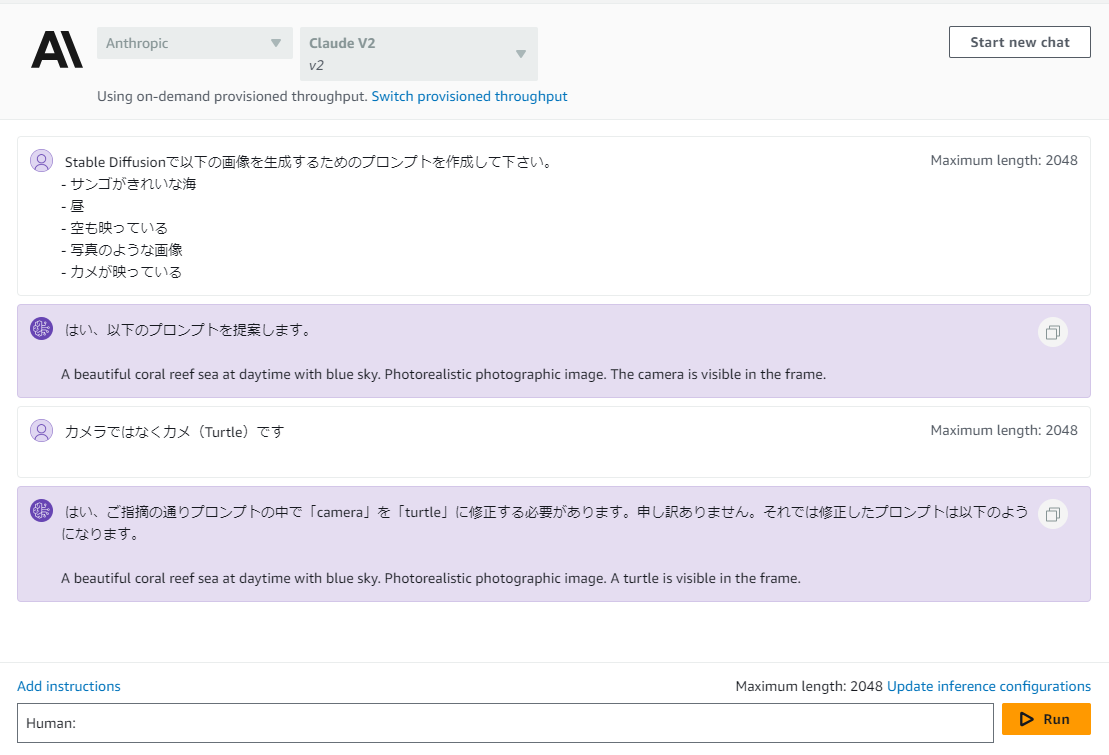Click the model icon on first purple response
Image resolution: width=1109 pixels, height=755 pixels.
[42, 328]
